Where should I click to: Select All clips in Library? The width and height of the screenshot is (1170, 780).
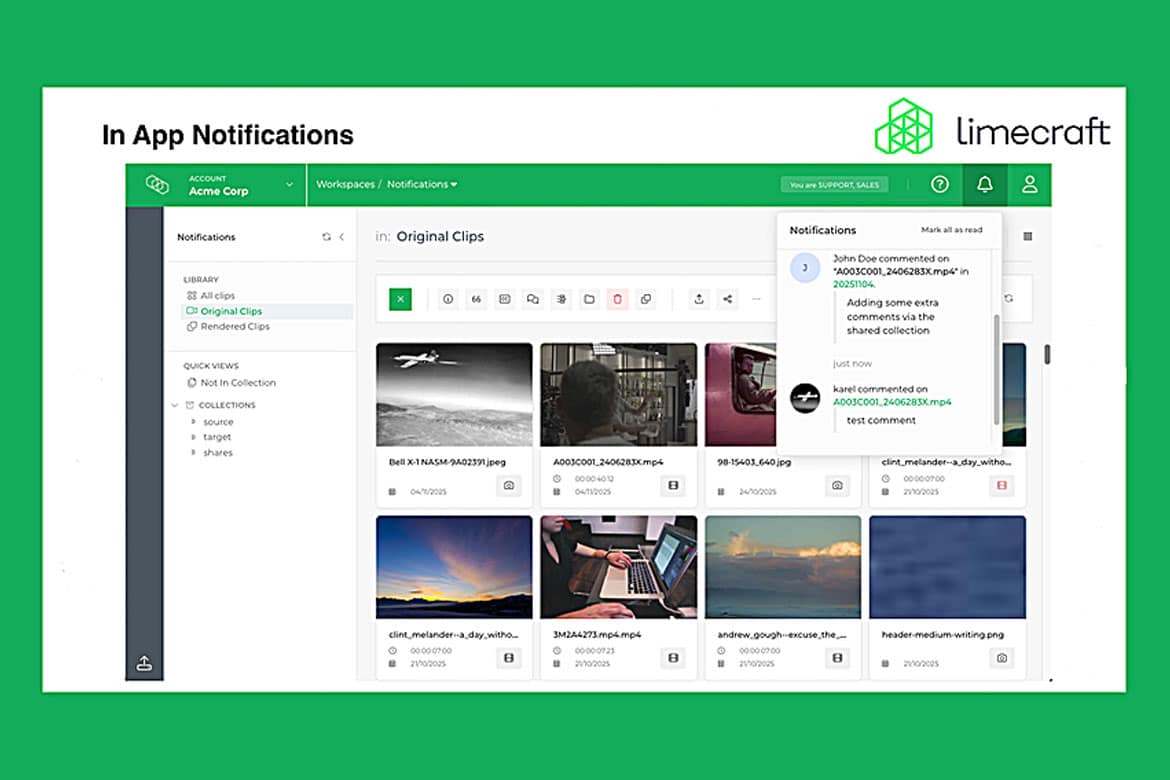pos(216,296)
